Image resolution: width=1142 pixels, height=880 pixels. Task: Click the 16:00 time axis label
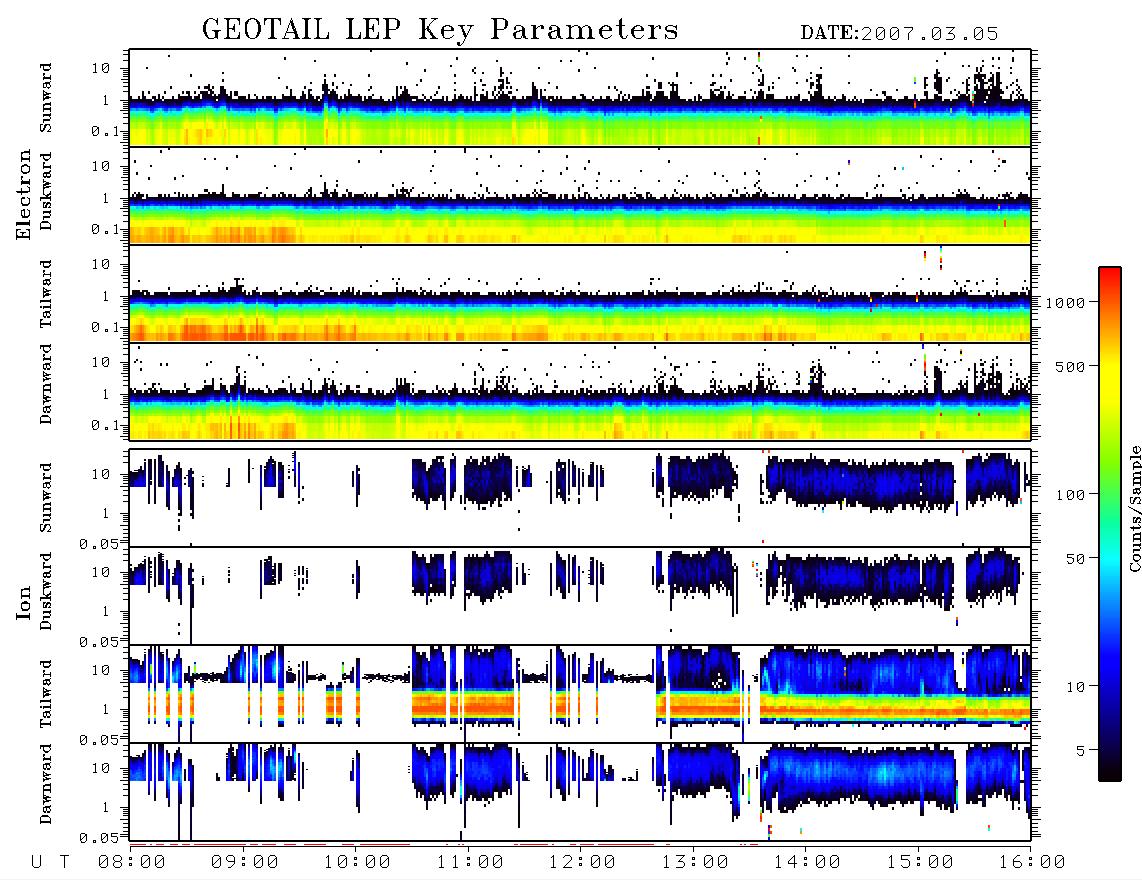(x=1031, y=863)
